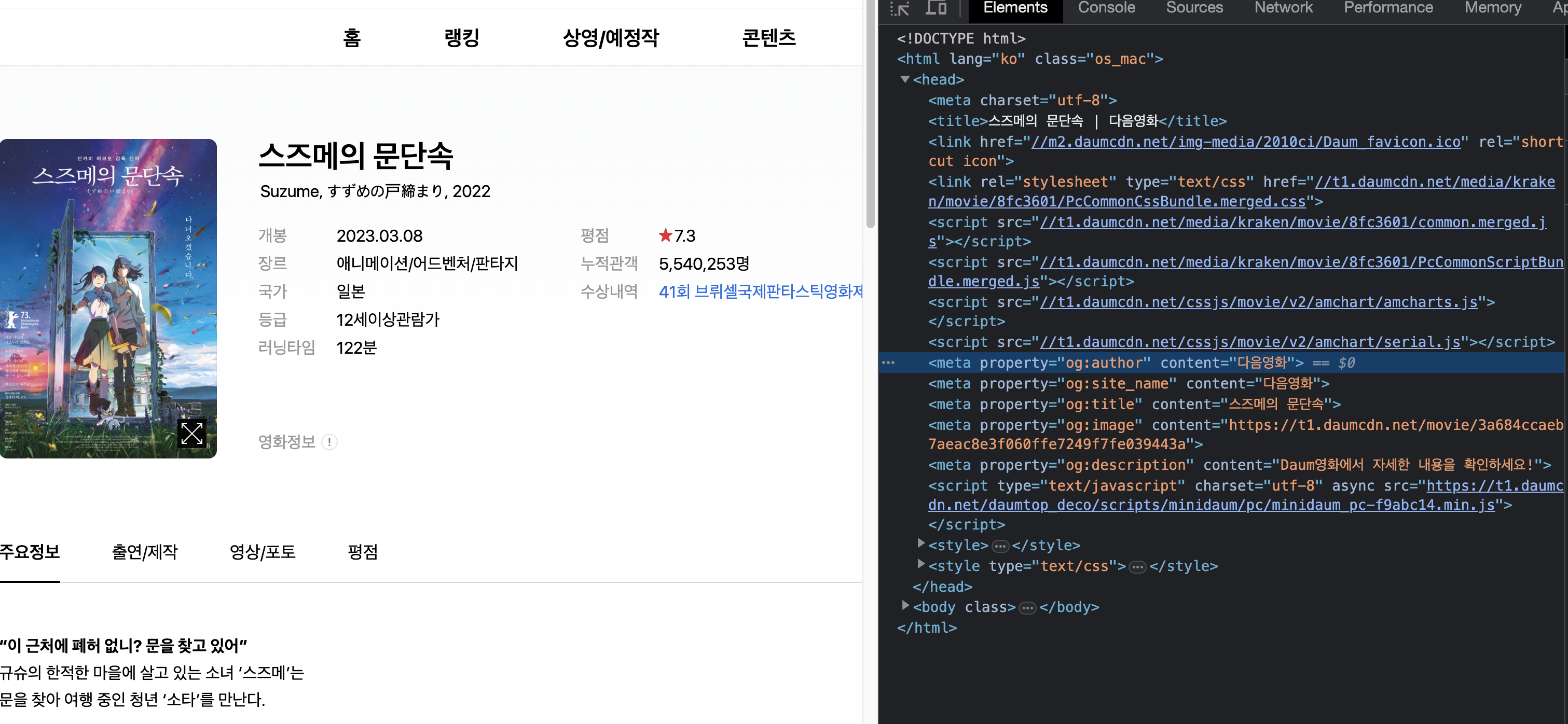Open the Network panel tab

tap(1283, 8)
